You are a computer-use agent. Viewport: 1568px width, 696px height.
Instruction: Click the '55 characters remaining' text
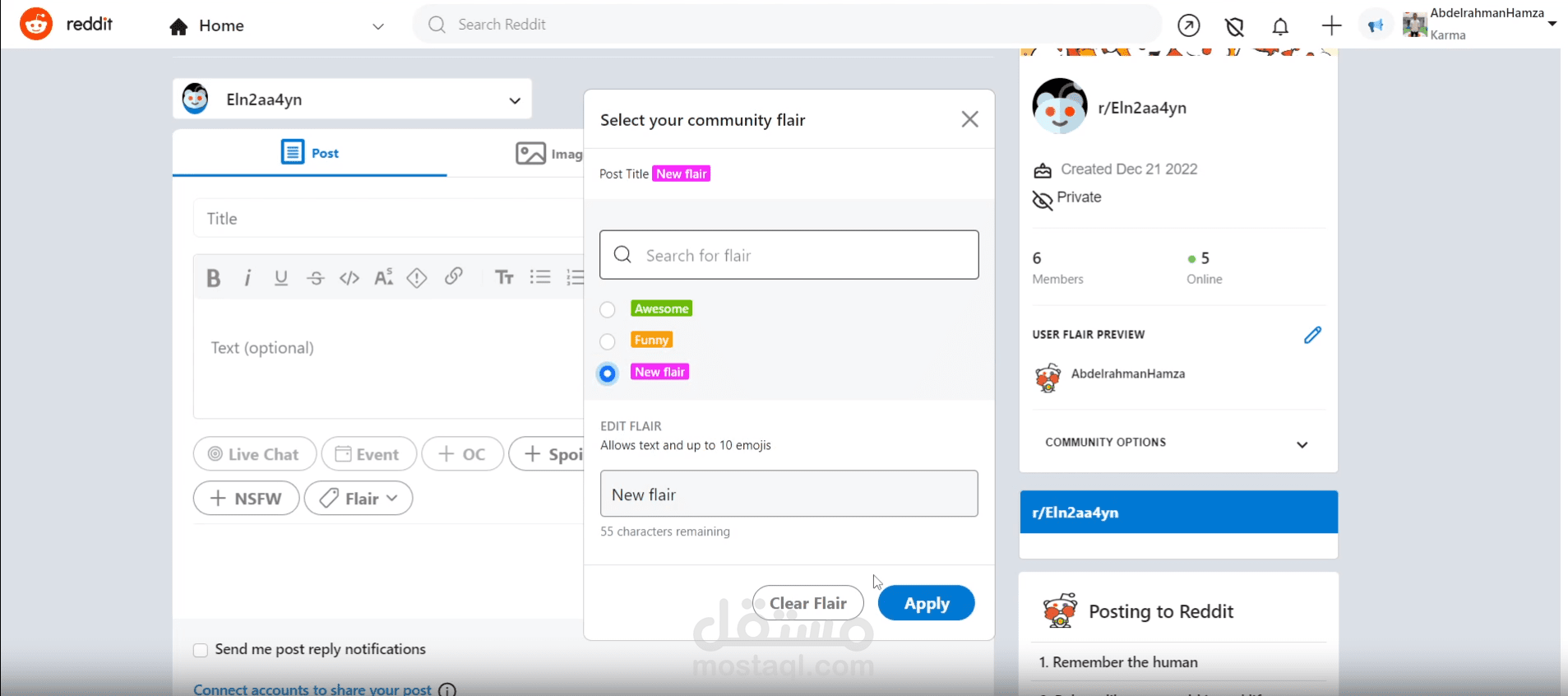coord(665,531)
